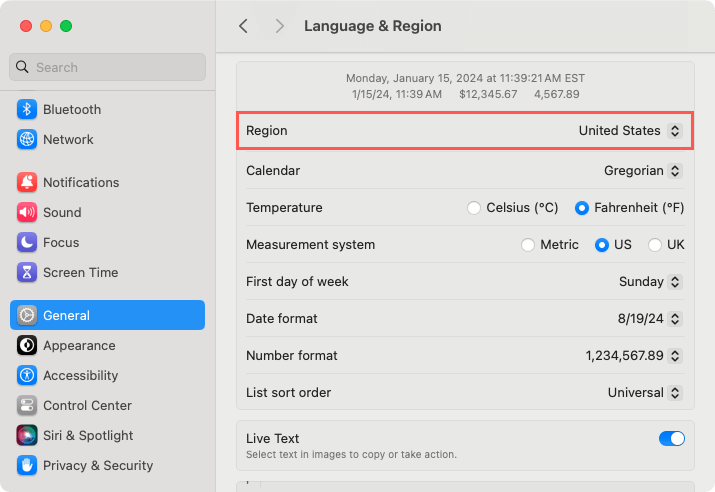This screenshot has height=492, width=715.
Task: Select the Notifications bell icon
Action: click(x=27, y=182)
